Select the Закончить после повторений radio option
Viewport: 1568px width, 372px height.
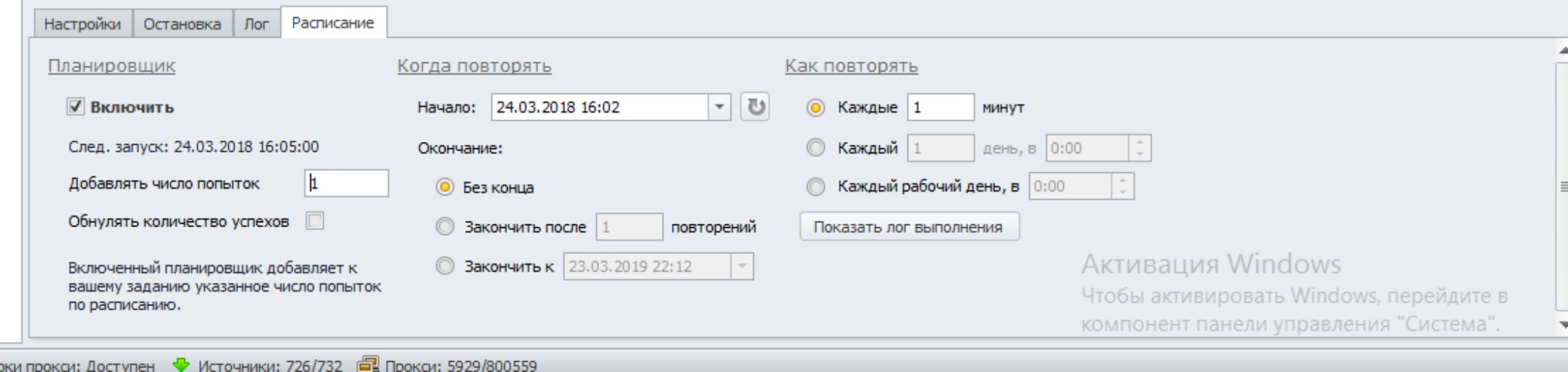444,227
